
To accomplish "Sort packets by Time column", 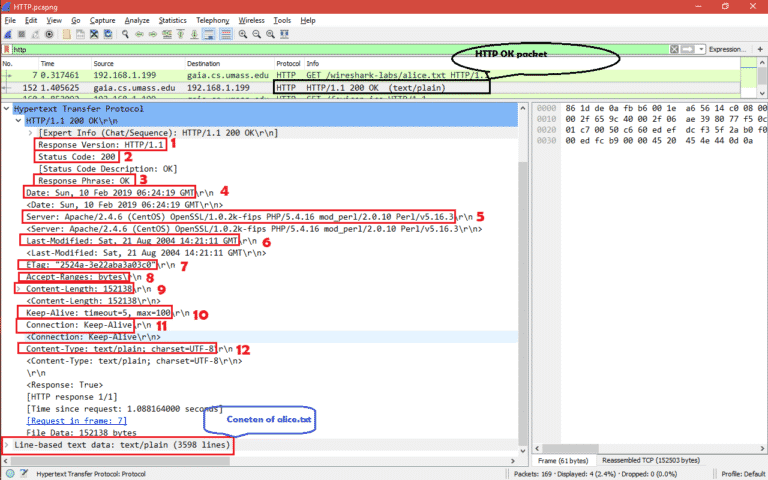I will [65, 64].
